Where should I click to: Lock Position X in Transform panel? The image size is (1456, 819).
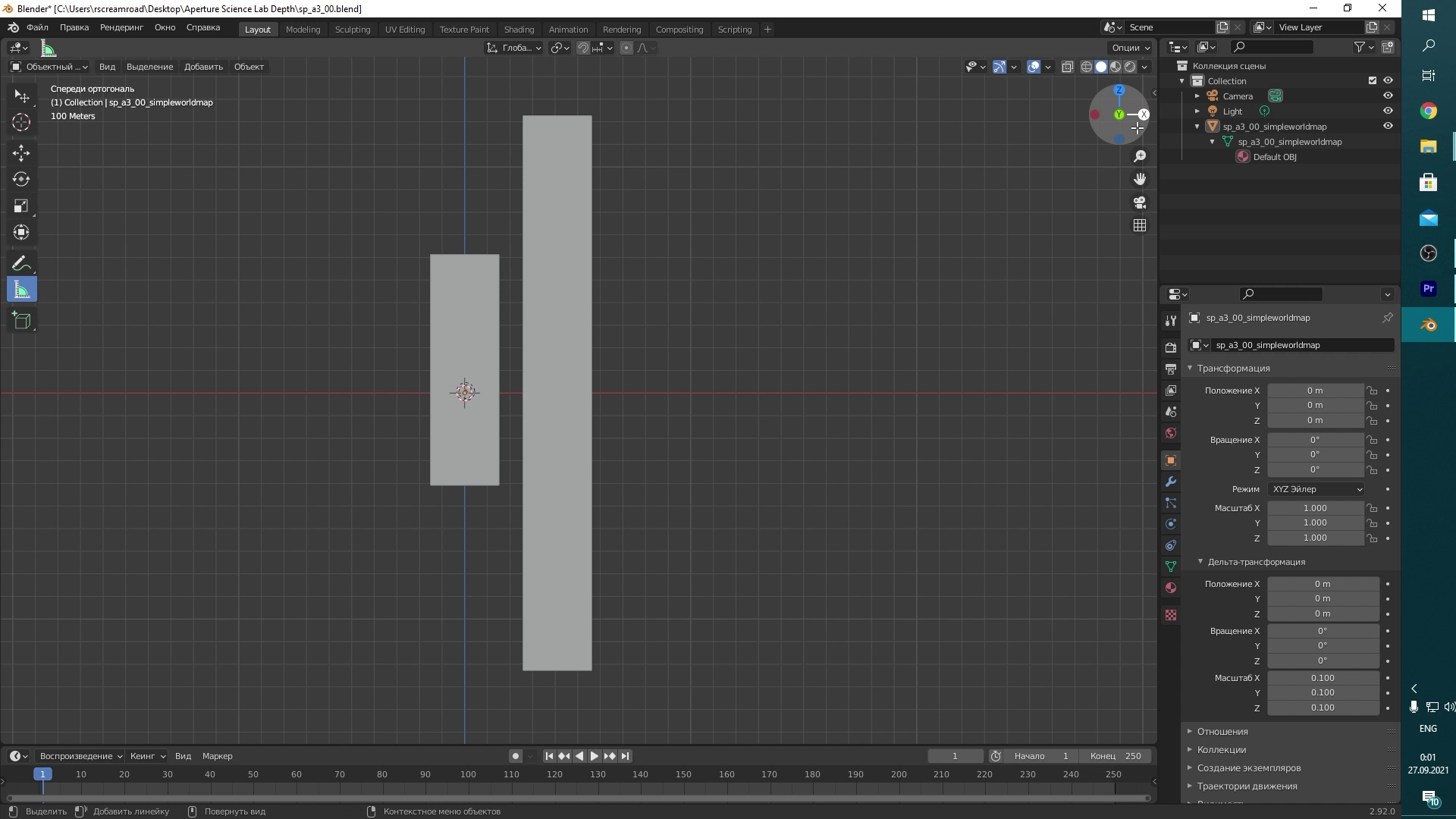1373,391
